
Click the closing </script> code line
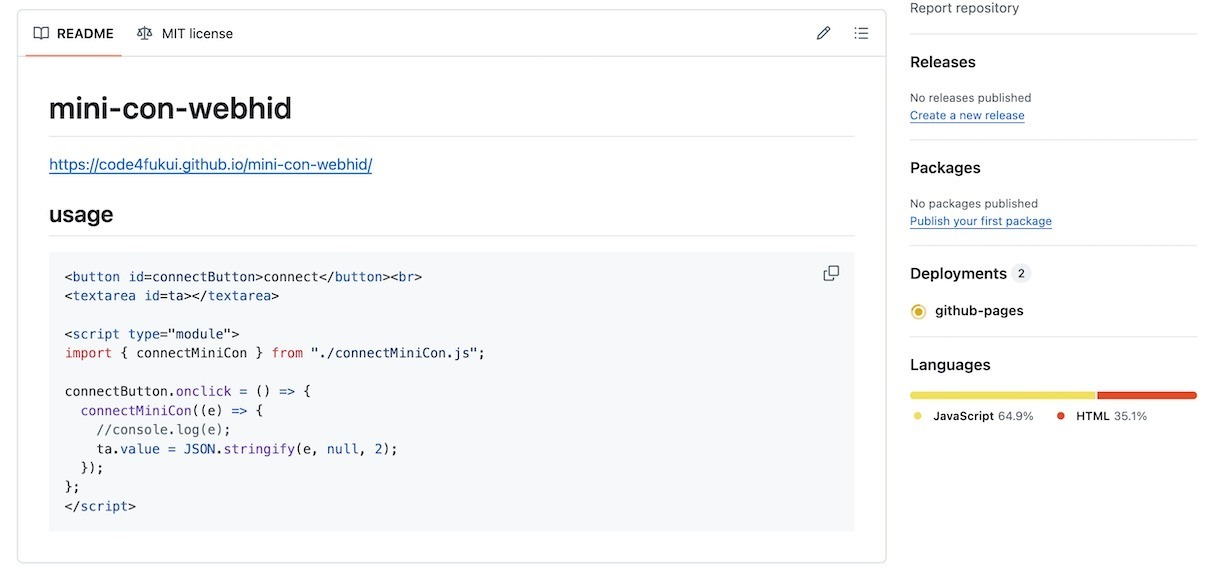pos(100,506)
